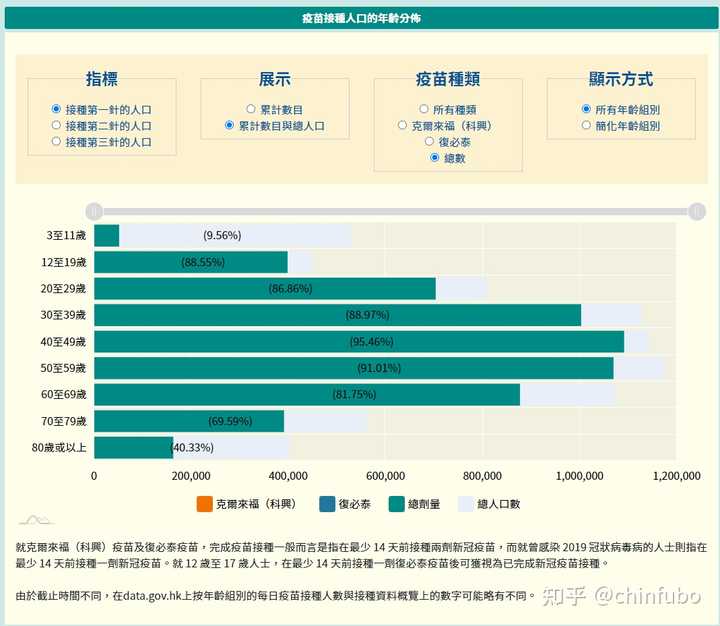Image resolution: width=720 pixels, height=626 pixels.
Task: Select 所有年齡組別 display mode
Action: point(586,109)
